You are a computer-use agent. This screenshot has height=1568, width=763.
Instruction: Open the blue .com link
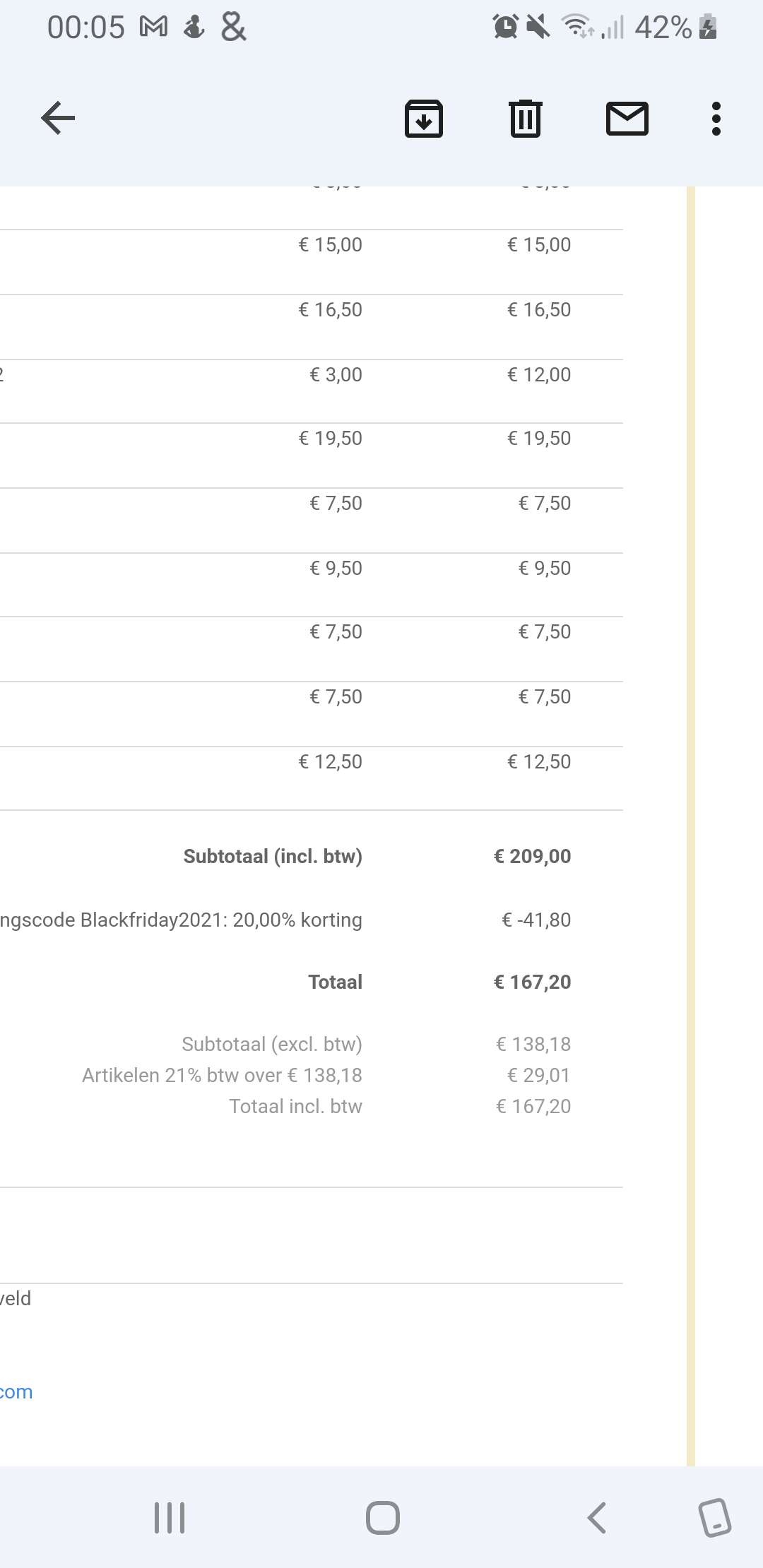pos(16,1392)
